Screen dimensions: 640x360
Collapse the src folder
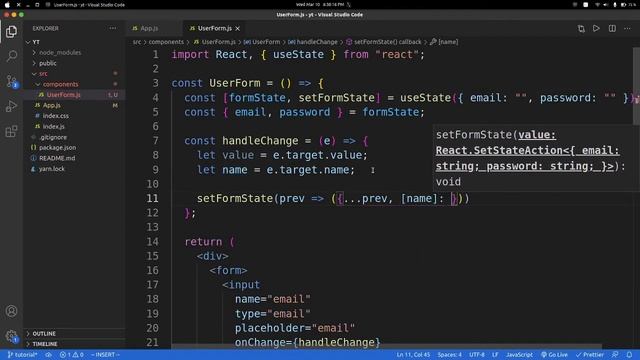(43, 74)
